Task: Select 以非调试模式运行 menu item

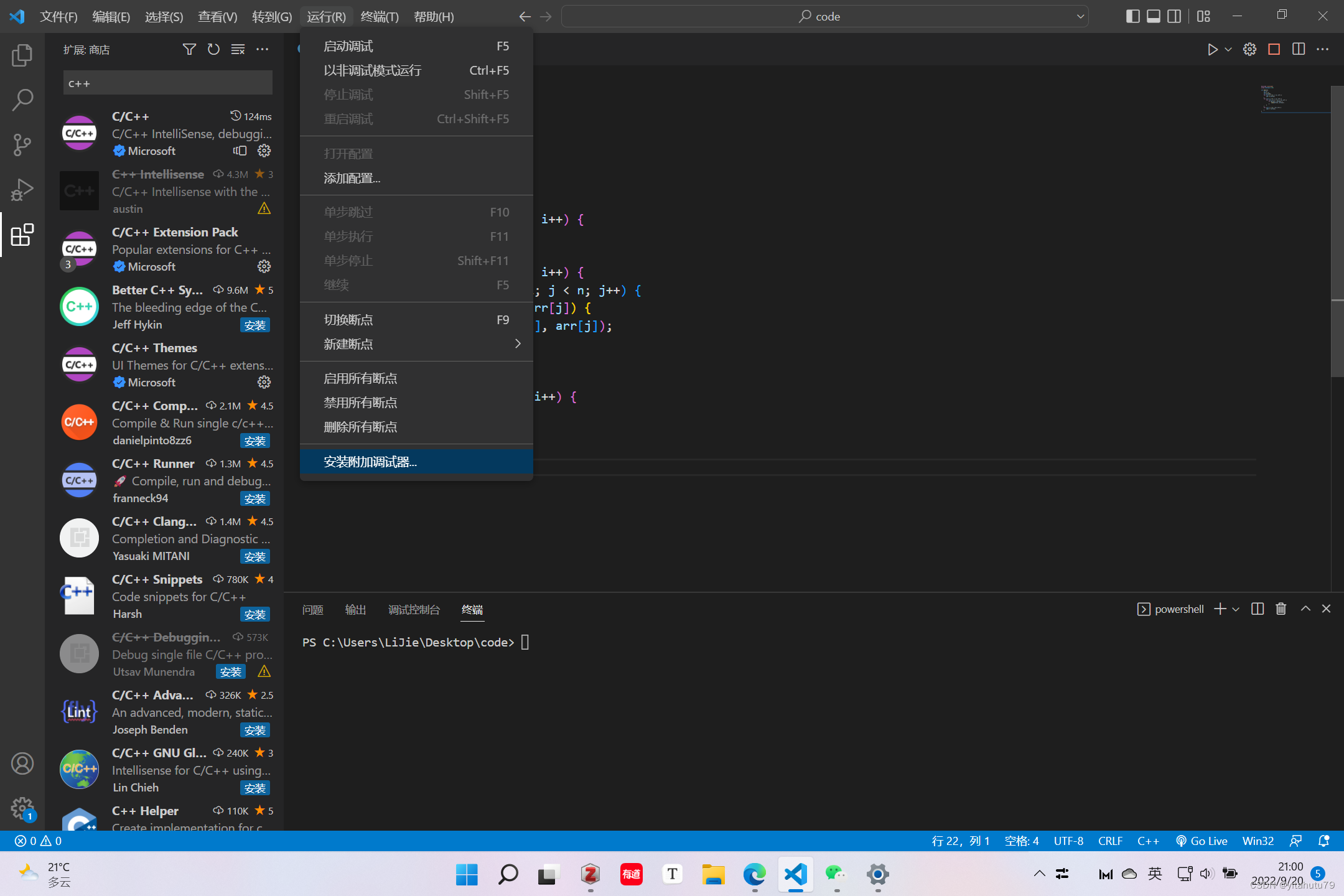Action: click(x=416, y=70)
